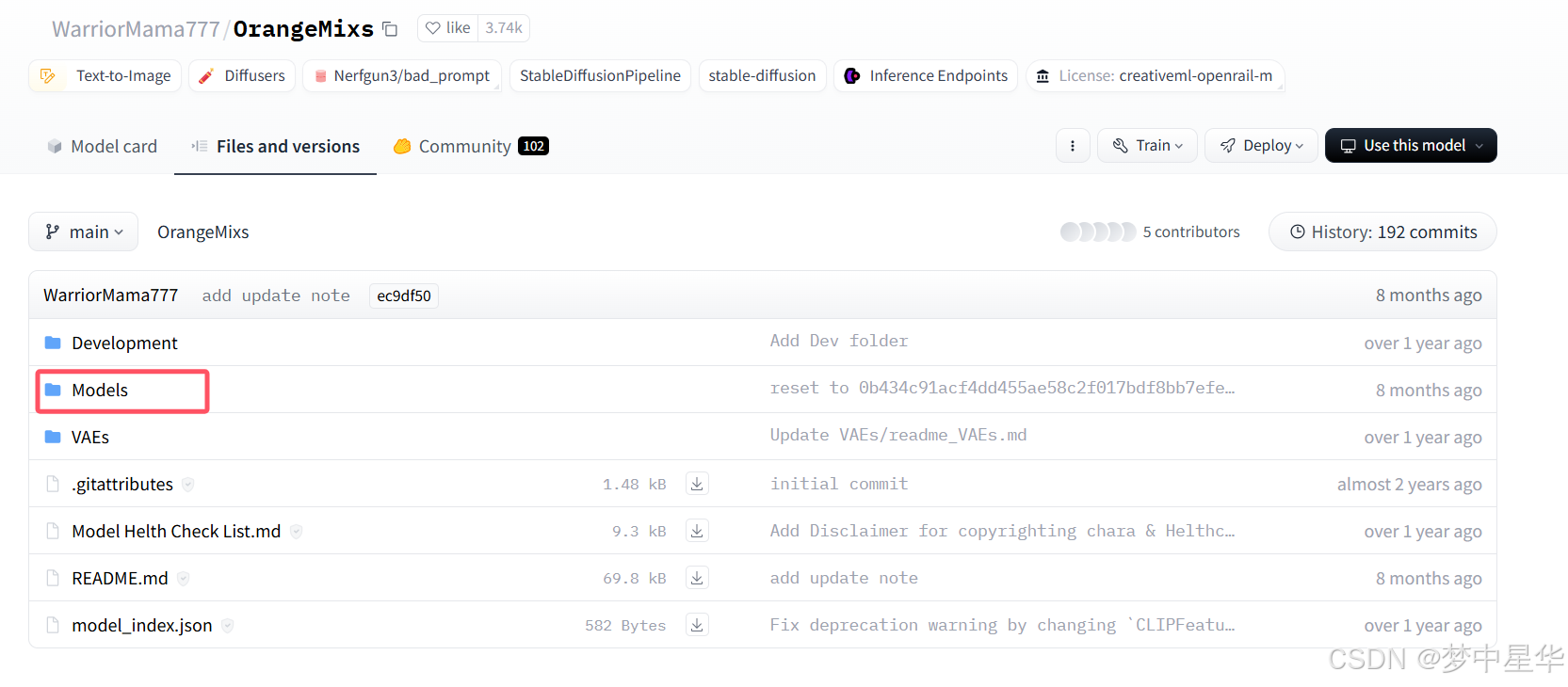Click the OrangeMixs repository title

pos(303,29)
